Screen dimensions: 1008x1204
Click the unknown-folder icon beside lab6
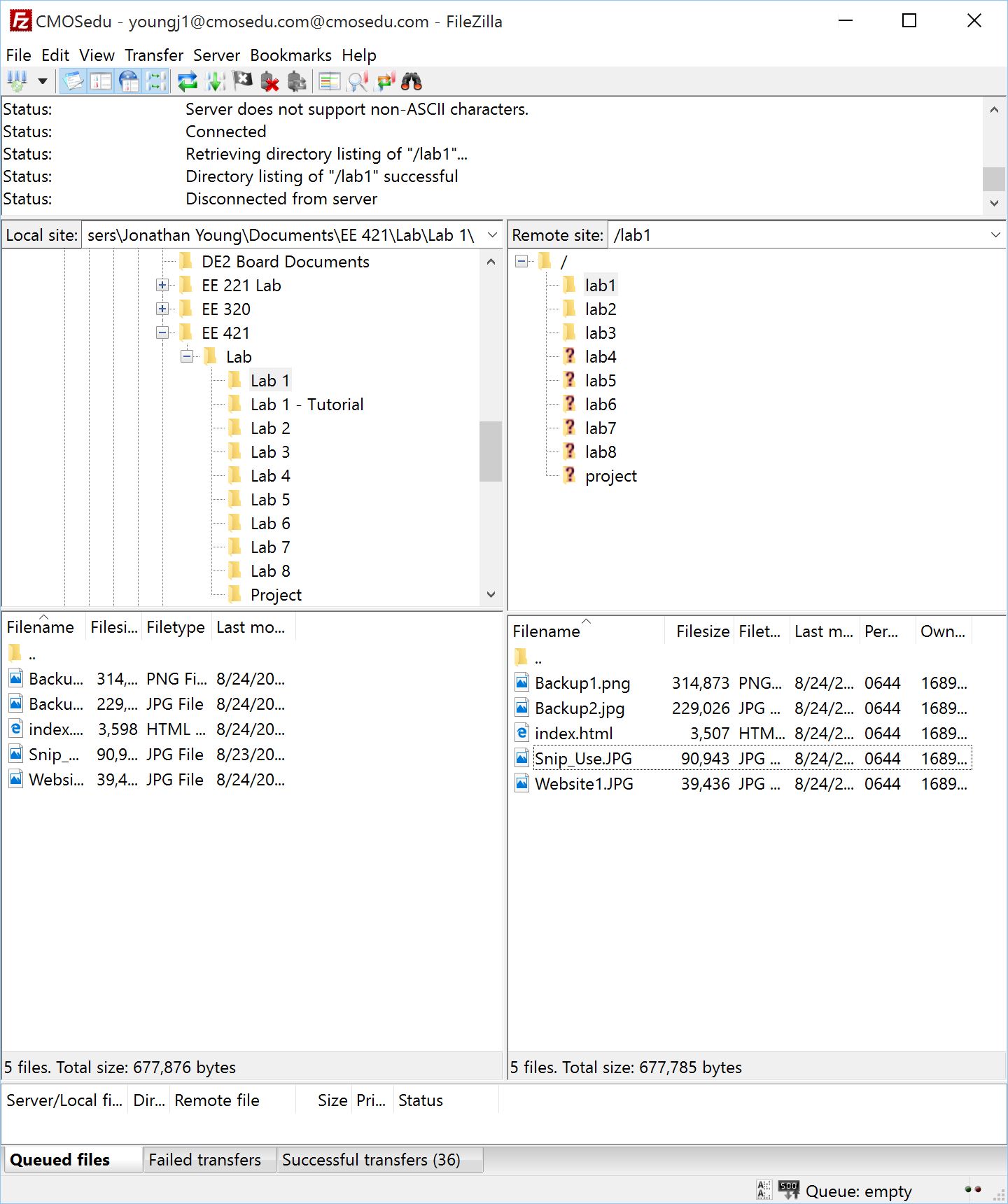[570, 404]
